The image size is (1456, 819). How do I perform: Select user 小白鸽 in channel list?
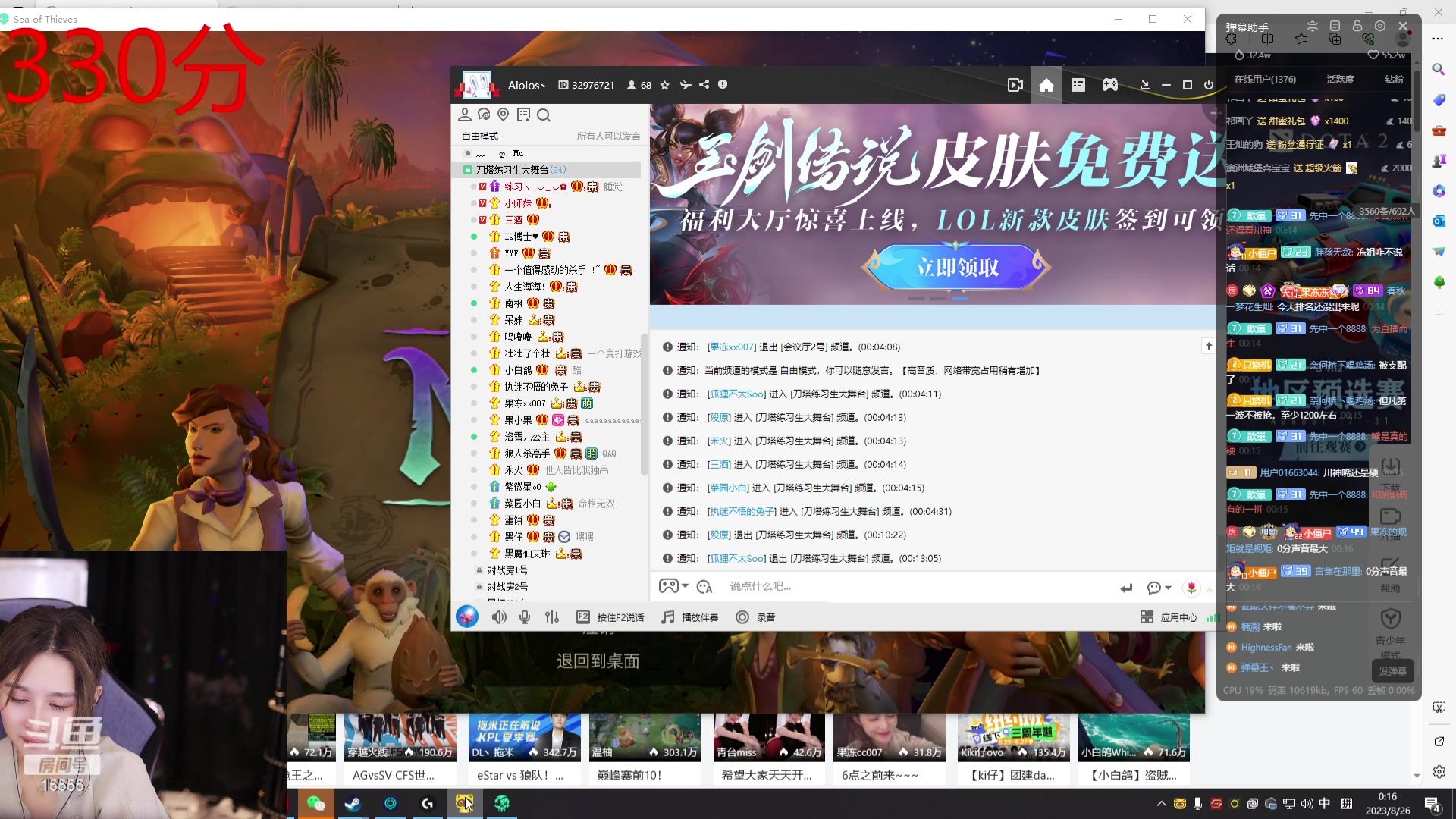tap(519, 370)
